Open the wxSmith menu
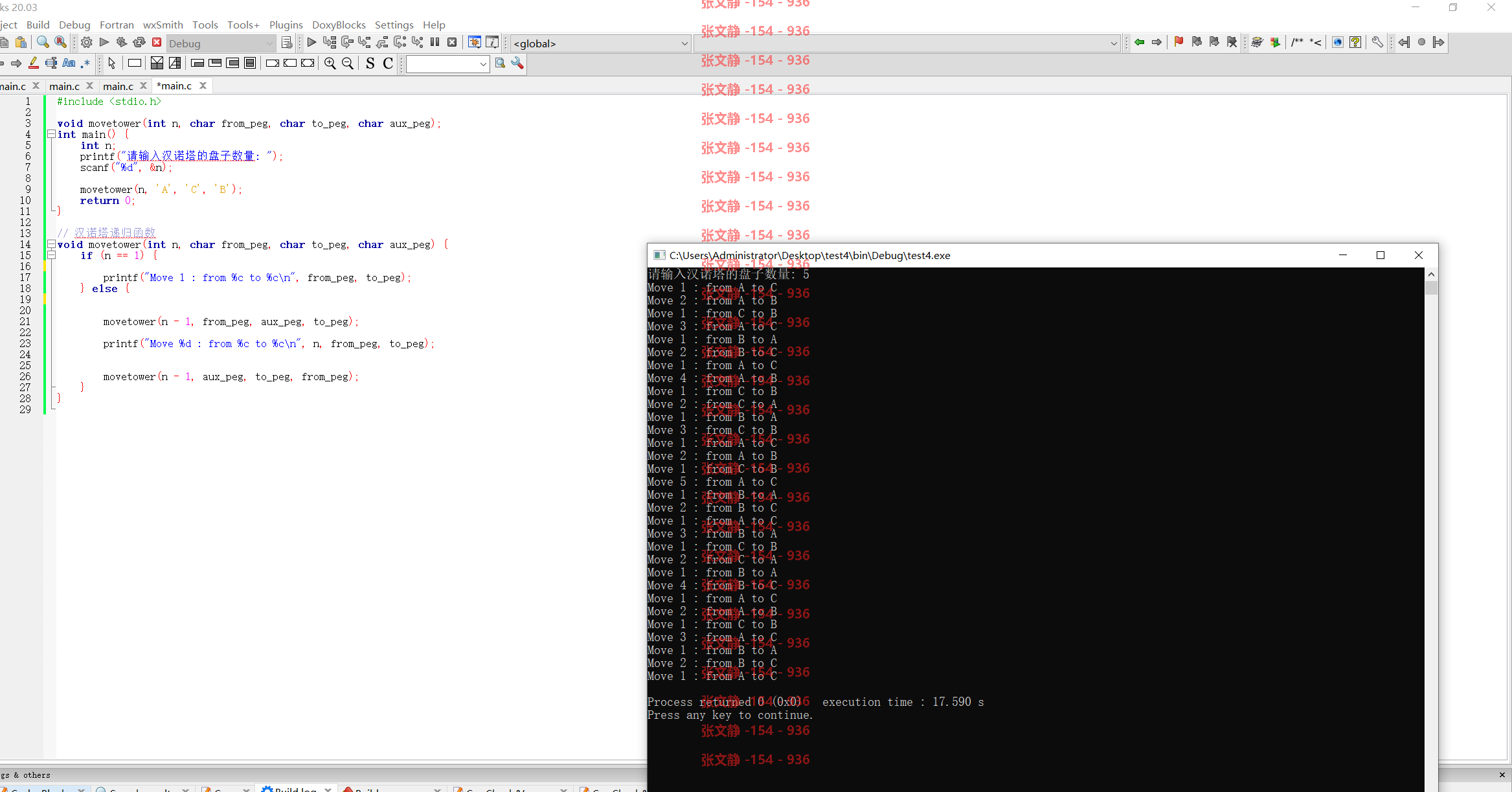 point(163,25)
